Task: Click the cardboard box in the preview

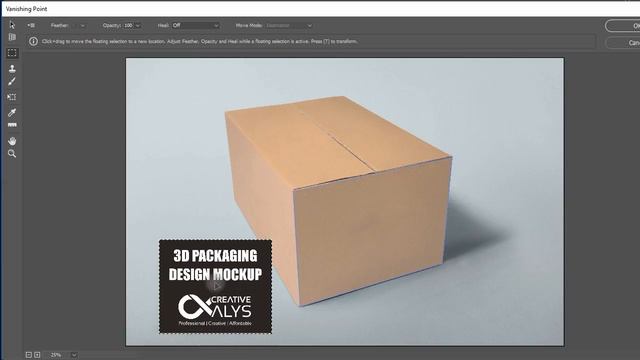Action: coord(338,200)
